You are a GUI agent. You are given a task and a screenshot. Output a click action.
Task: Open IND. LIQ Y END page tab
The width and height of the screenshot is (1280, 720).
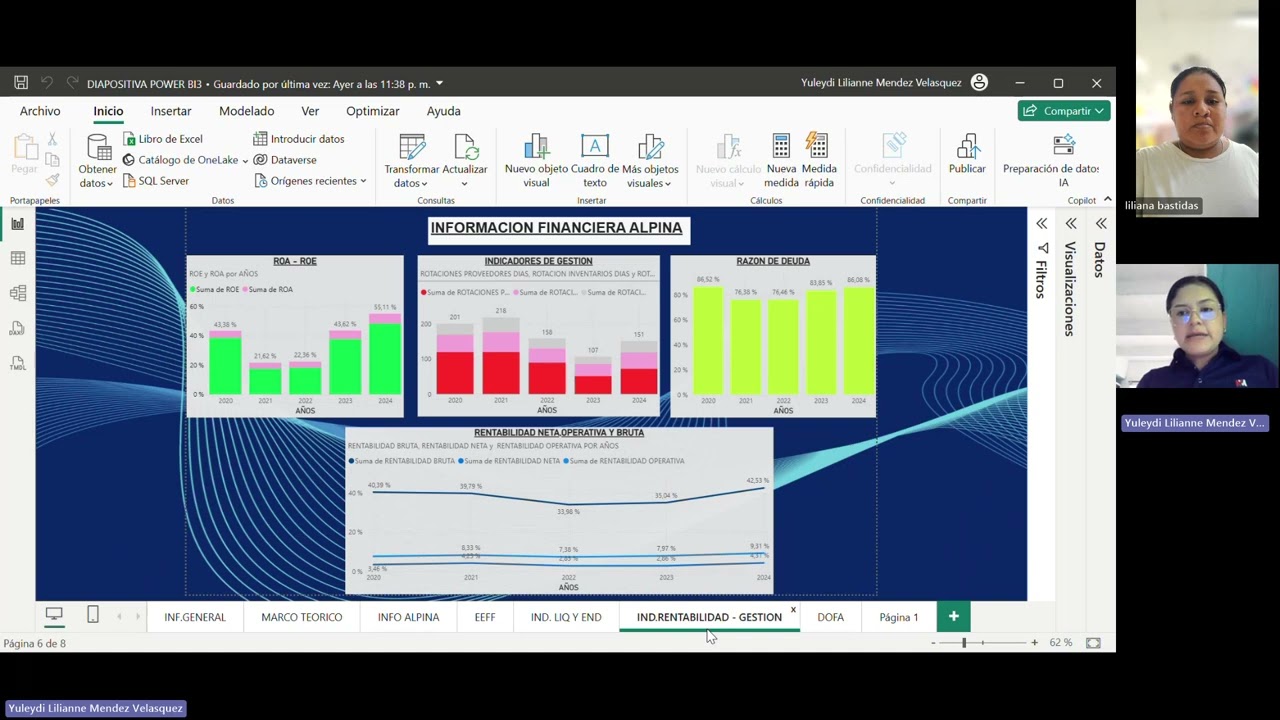click(x=566, y=617)
